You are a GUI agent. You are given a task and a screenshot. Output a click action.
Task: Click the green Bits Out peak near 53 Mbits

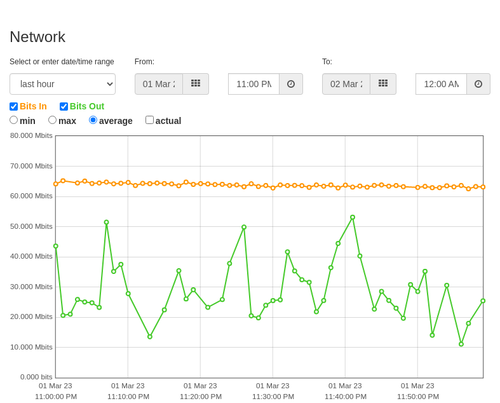[353, 217]
